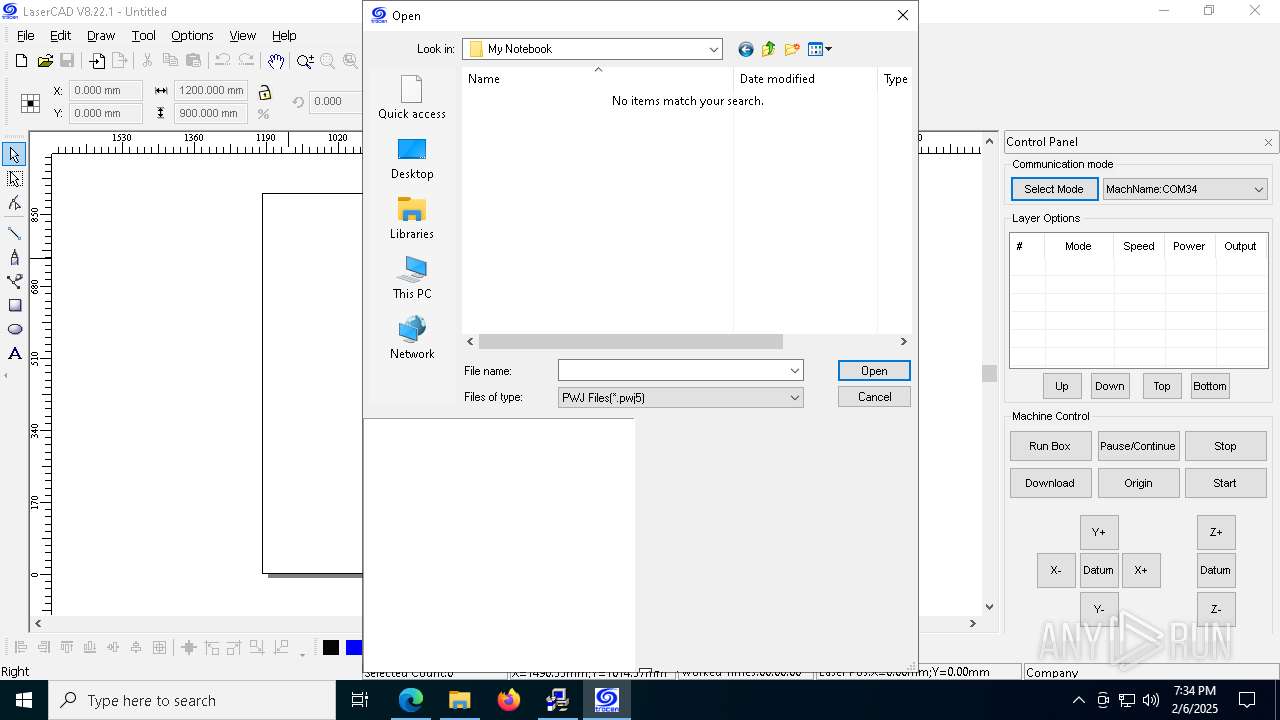Click the Up One Level folder icon
The height and width of the screenshot is (720, 1280).
coord(768,49)
